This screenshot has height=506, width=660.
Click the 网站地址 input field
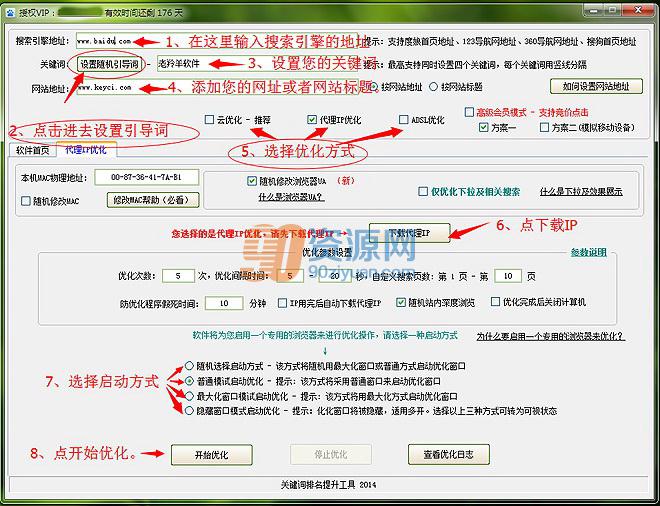(217, 88)
